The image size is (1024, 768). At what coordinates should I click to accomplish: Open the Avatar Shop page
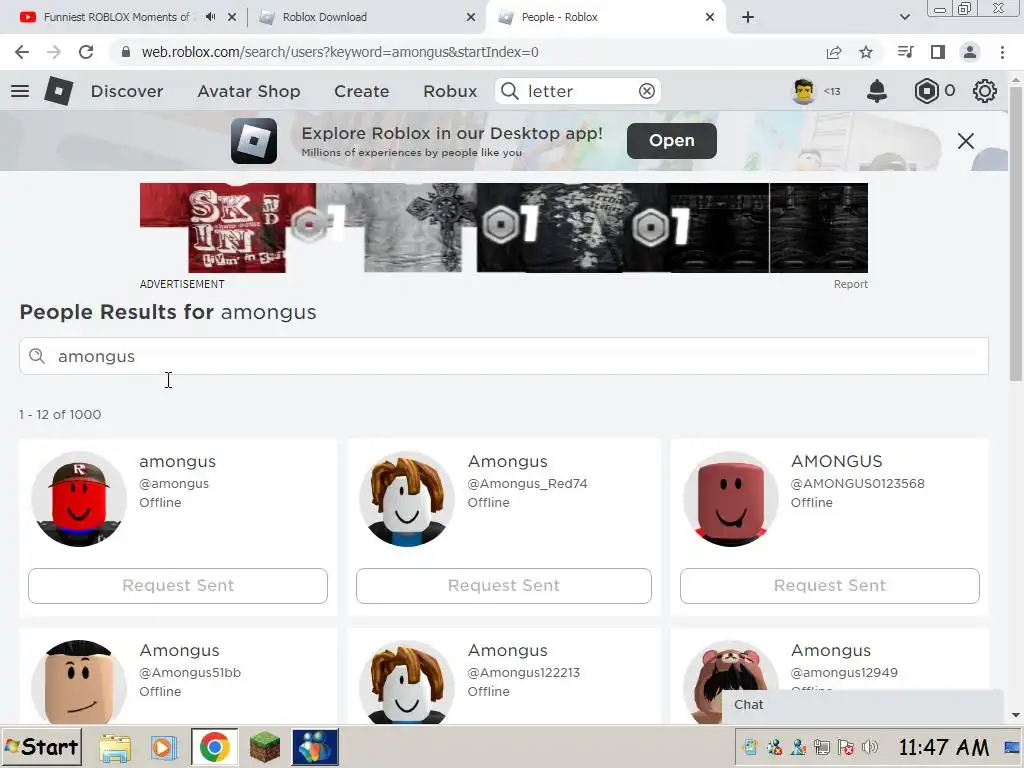[x=249, y=91]
